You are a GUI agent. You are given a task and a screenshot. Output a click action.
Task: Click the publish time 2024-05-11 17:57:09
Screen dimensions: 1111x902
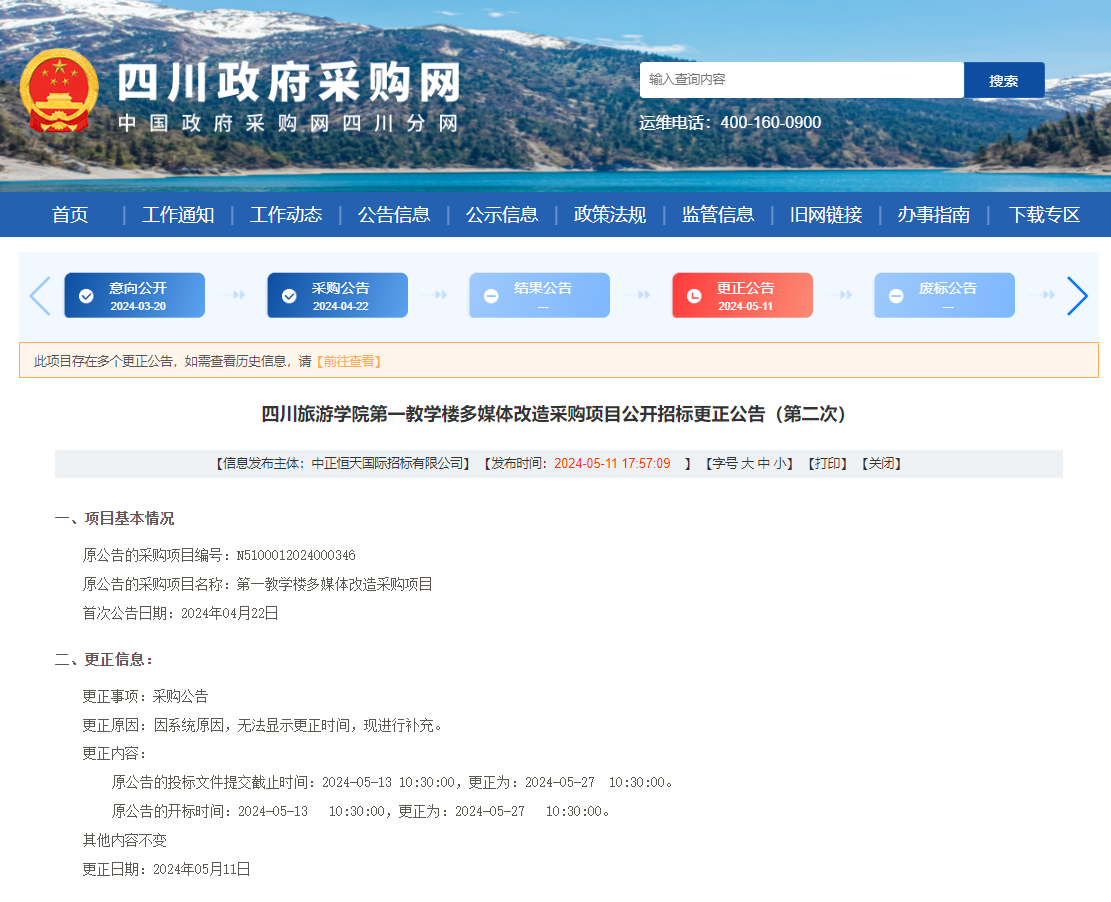pos(612,463)
